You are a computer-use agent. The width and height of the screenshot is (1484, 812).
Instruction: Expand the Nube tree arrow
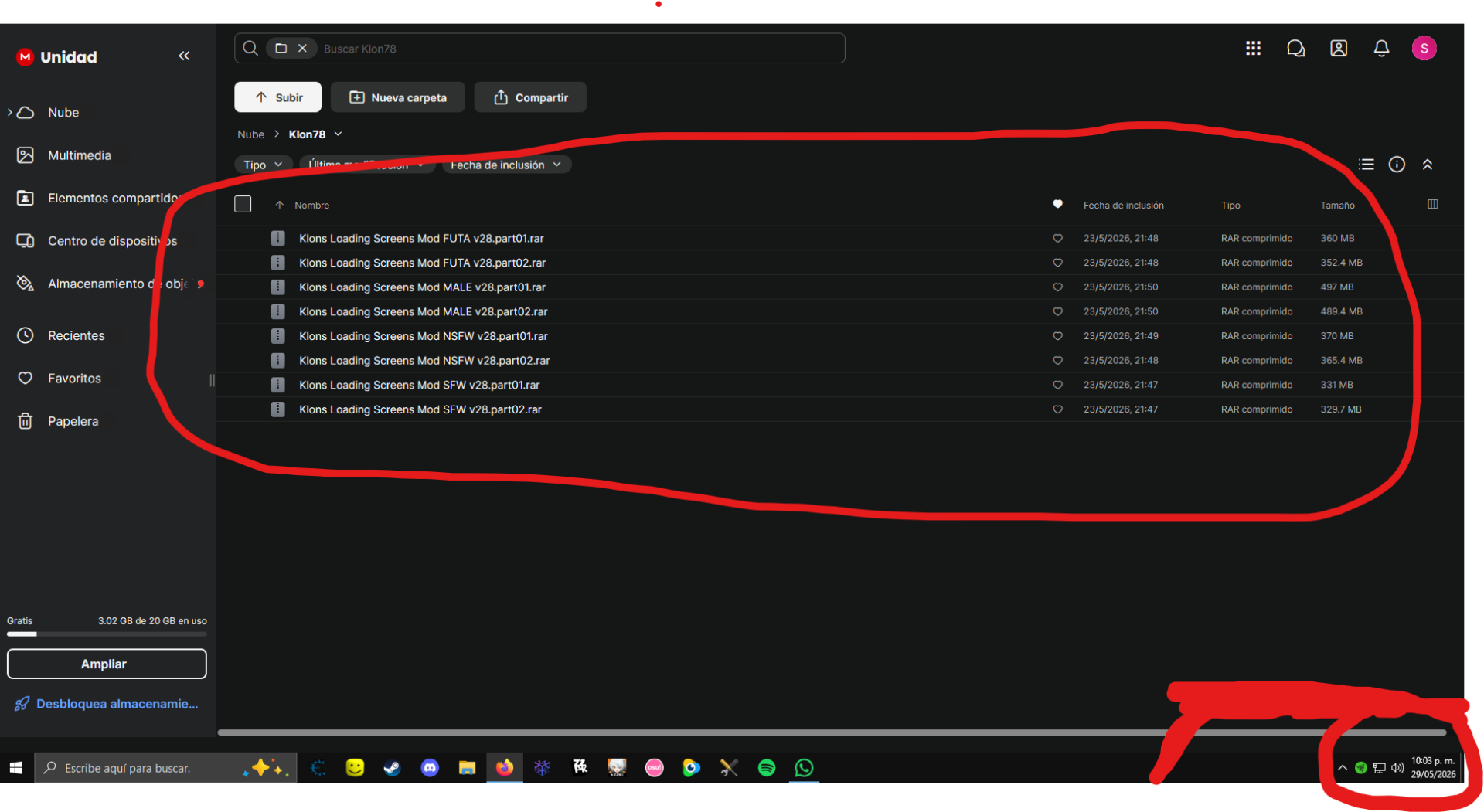point(9,112)
